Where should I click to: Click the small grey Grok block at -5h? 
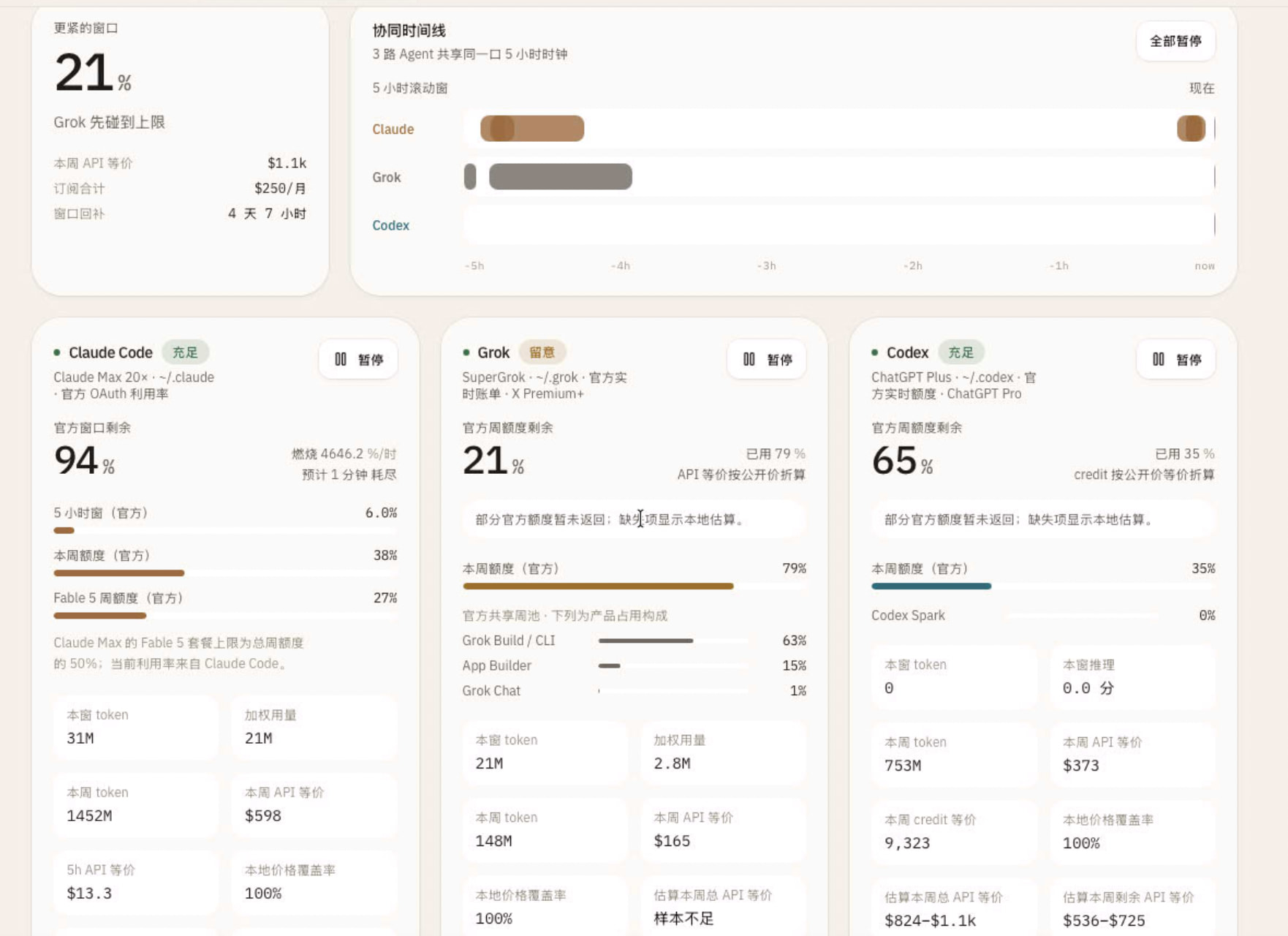(x=470, y=177)
